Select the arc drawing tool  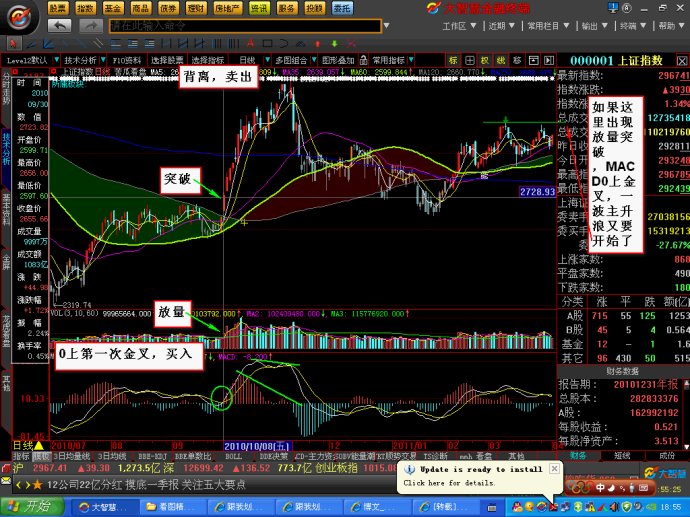(283, 44)
